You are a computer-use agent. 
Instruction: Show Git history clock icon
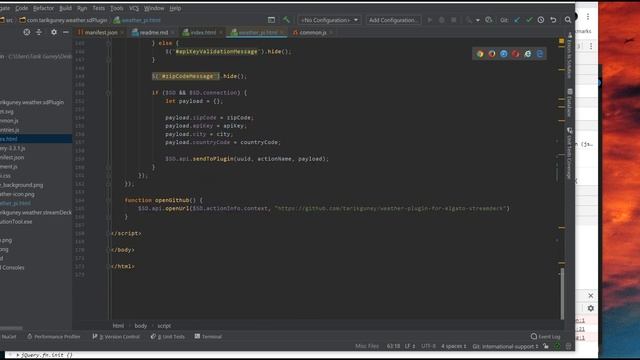click(x=541, y=20)
